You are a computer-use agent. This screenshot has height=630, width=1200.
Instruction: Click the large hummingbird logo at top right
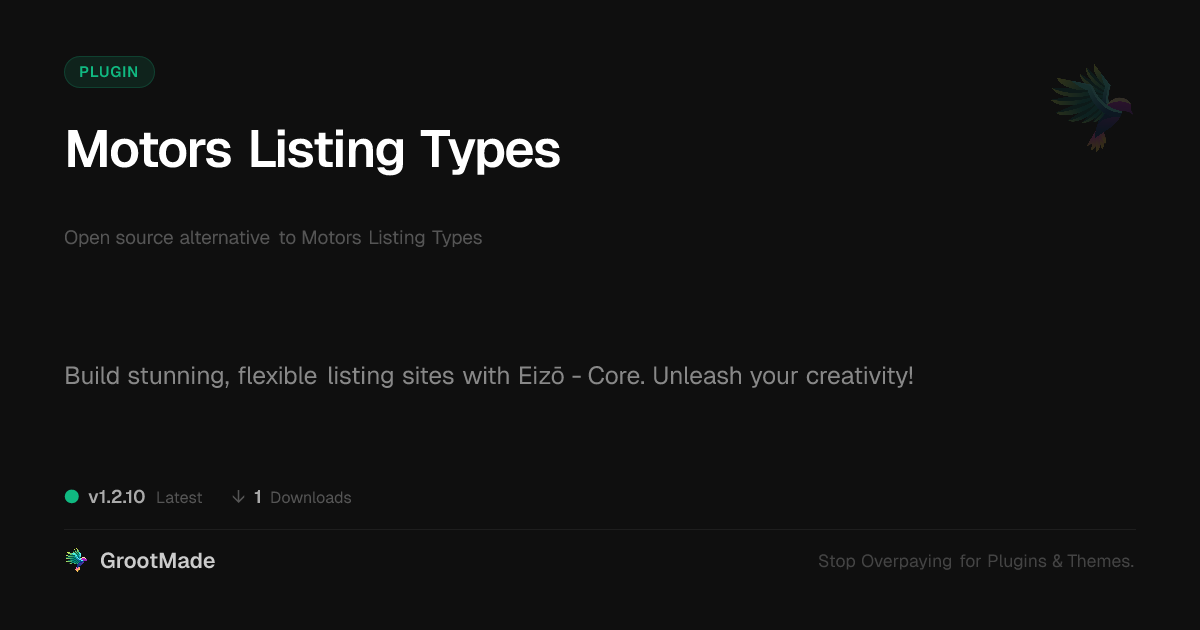(1093, 106)
